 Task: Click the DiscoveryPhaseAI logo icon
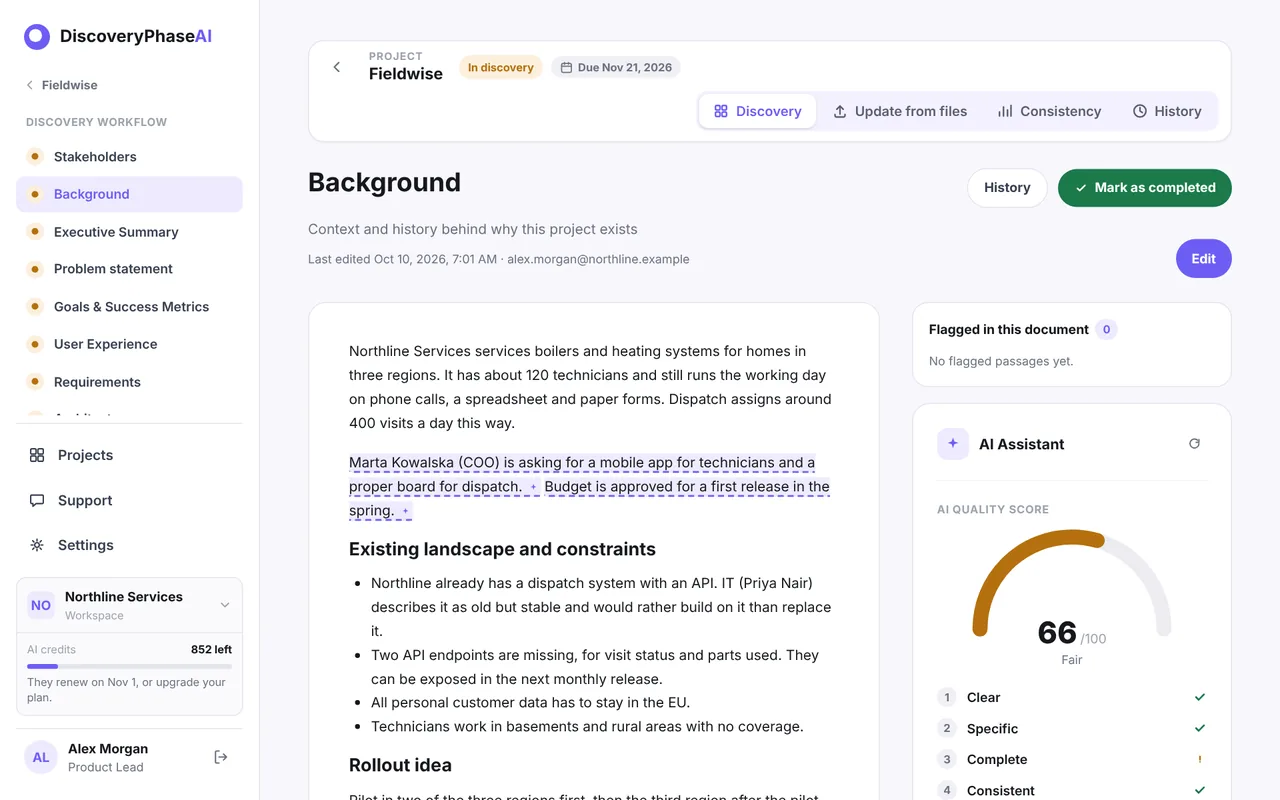[37, 37]
